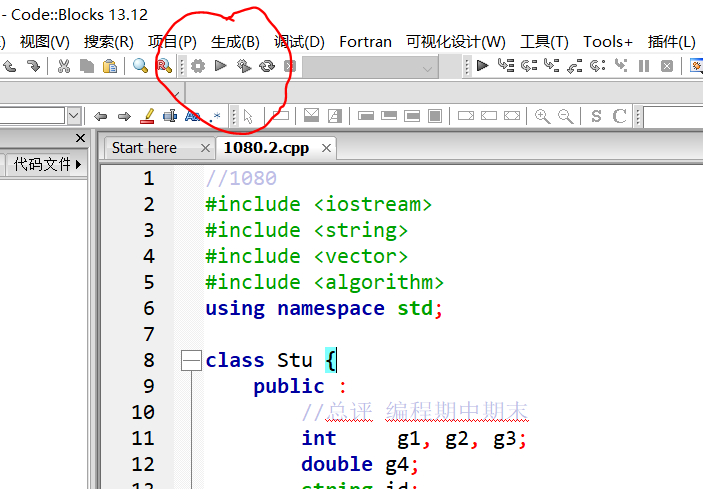Click the C toolbar icon
This screenshot has width=703, height=489.
(619, 116)
